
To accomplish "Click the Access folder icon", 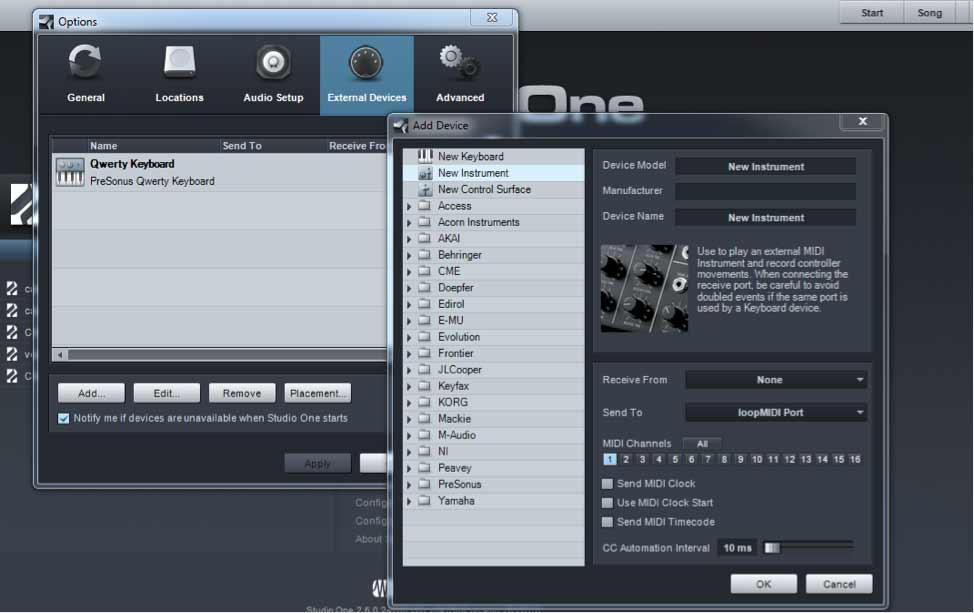I will (x=425, y=205).
